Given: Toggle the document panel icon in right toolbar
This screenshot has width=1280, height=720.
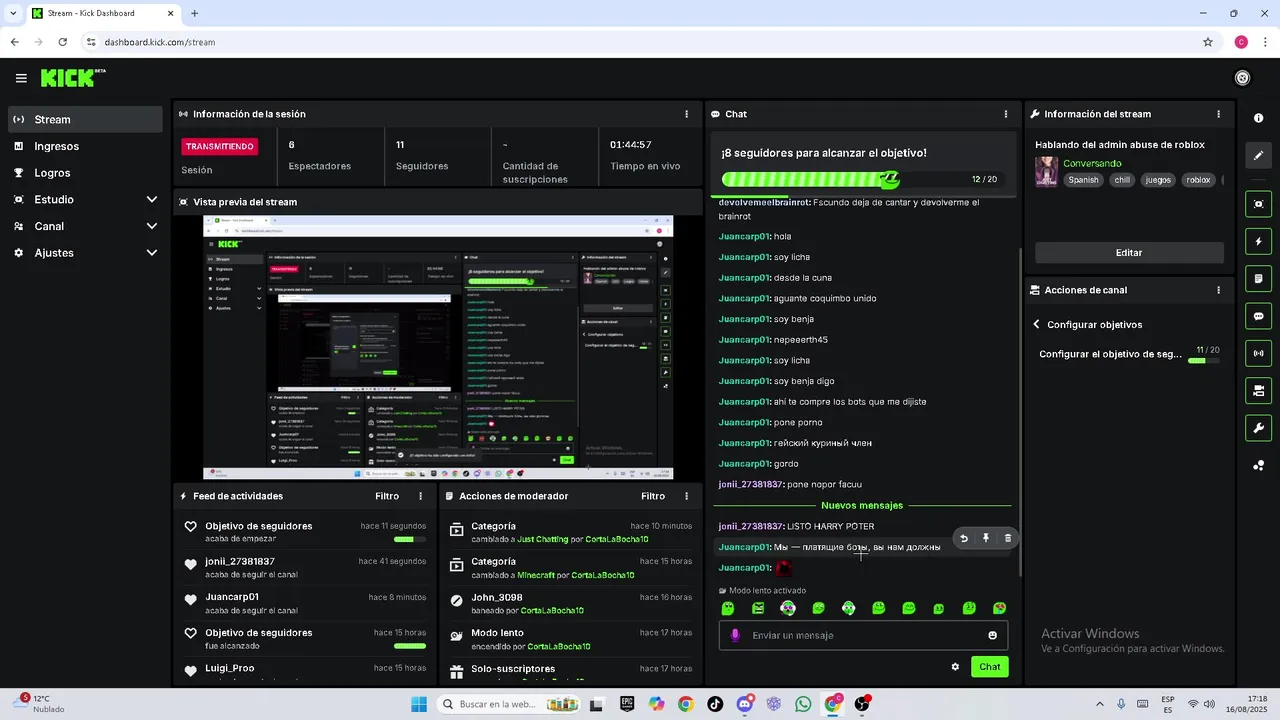Looking at the screenshot, I should click(1258, 278).
